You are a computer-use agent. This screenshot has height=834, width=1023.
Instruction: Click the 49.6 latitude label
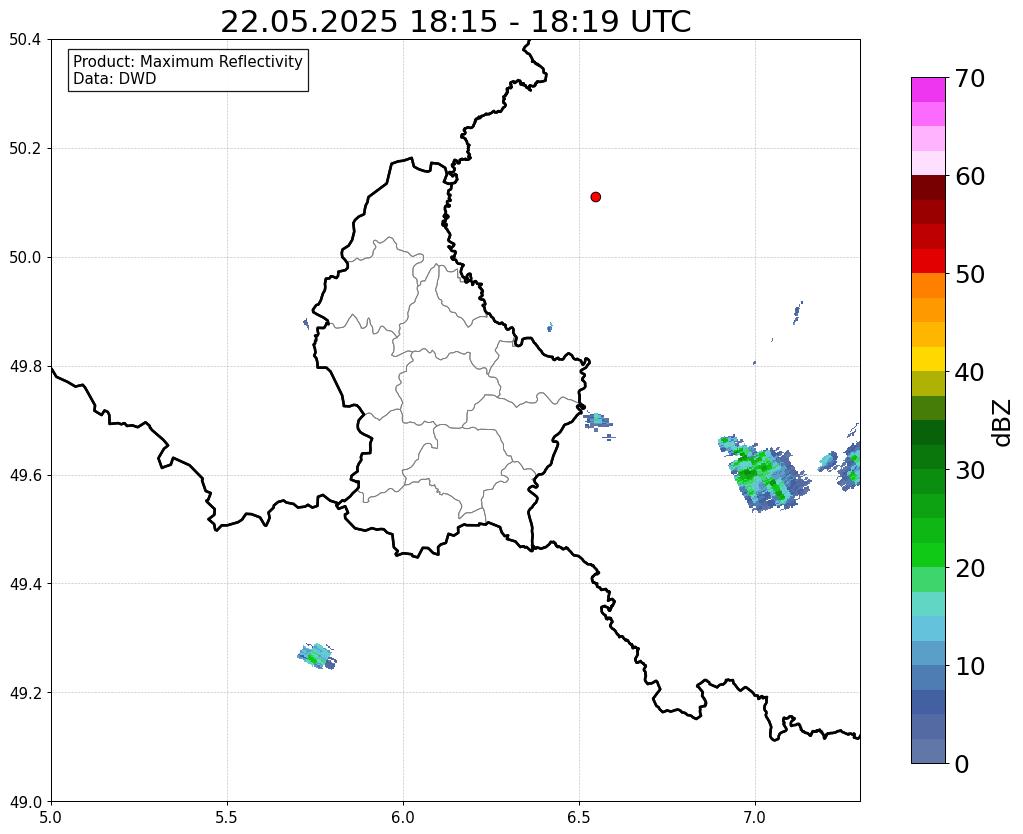click(25, 475)
